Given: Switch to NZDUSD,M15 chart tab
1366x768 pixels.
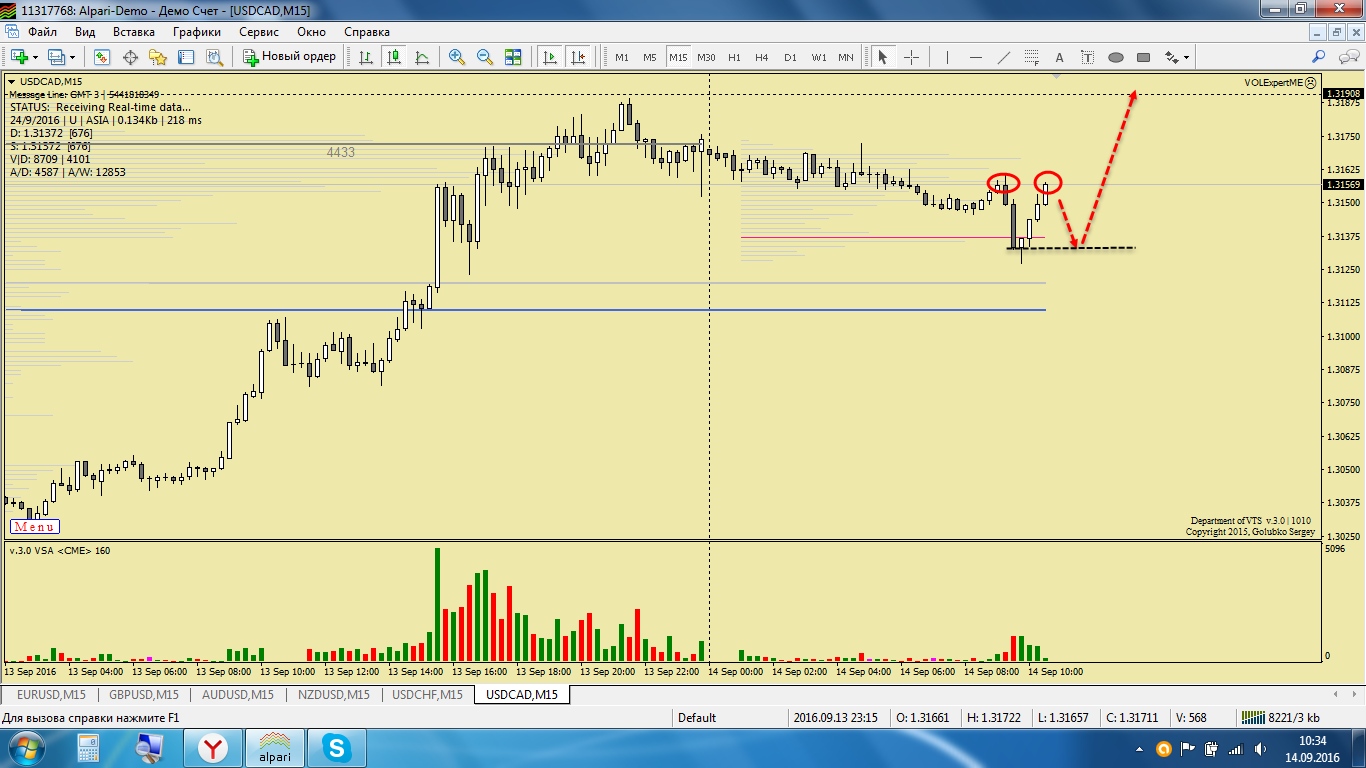Looking at the screenshot, I should coord(334,694).
